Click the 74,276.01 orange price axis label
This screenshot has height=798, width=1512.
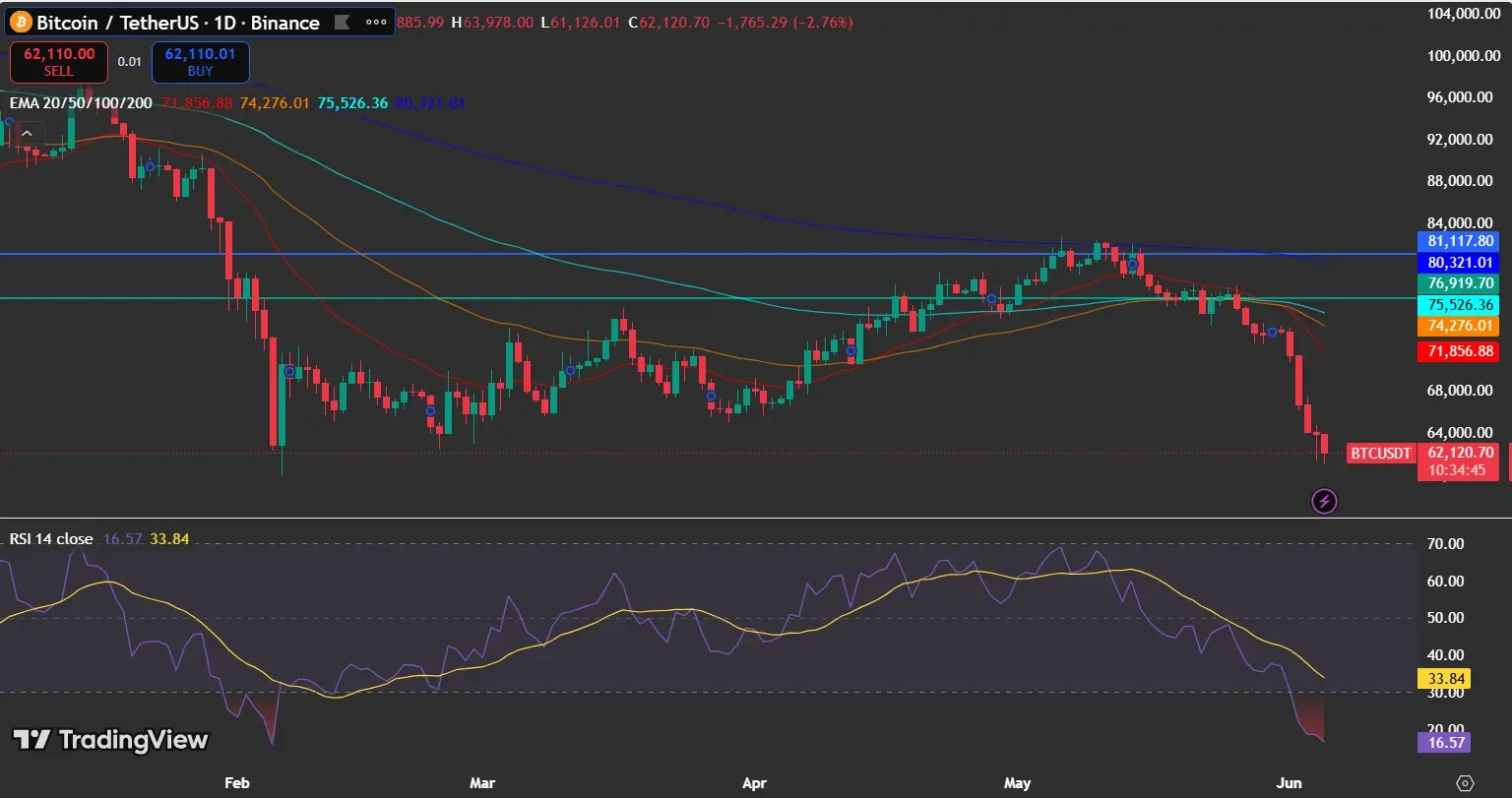pos(1461,326)
